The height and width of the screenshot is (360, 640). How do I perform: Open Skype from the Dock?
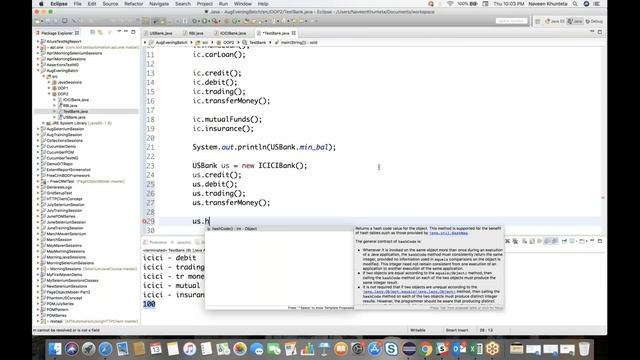[x=391, y=349]
